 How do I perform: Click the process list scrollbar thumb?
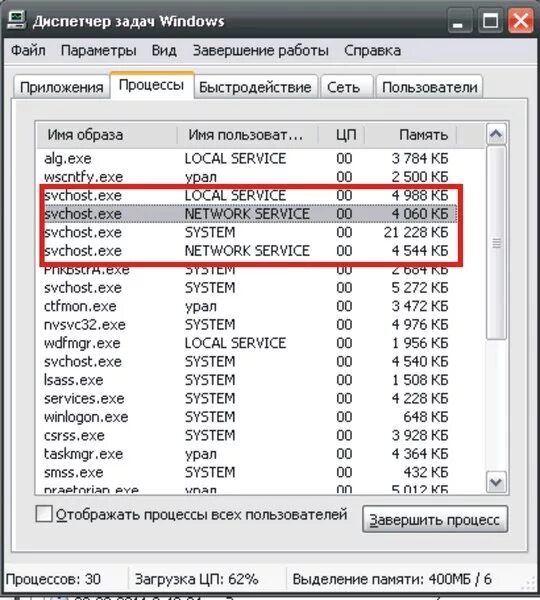[x=496, y=243]
